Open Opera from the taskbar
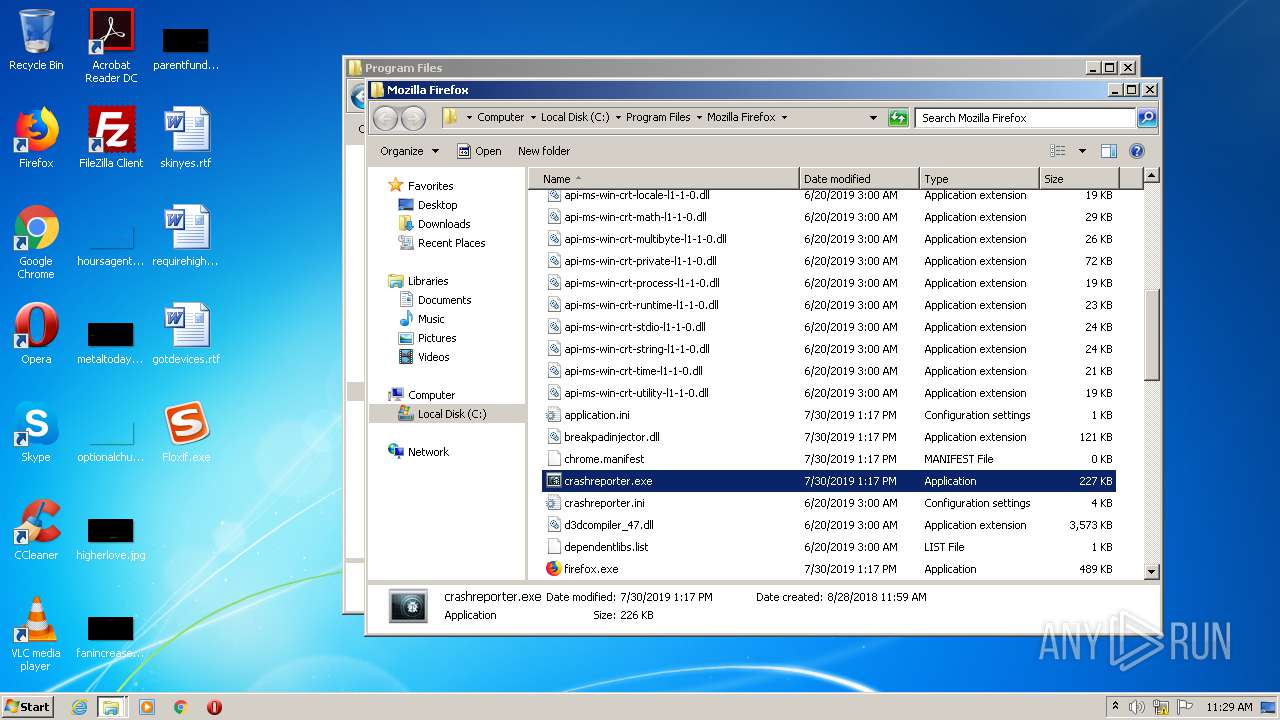 [214, 707]
